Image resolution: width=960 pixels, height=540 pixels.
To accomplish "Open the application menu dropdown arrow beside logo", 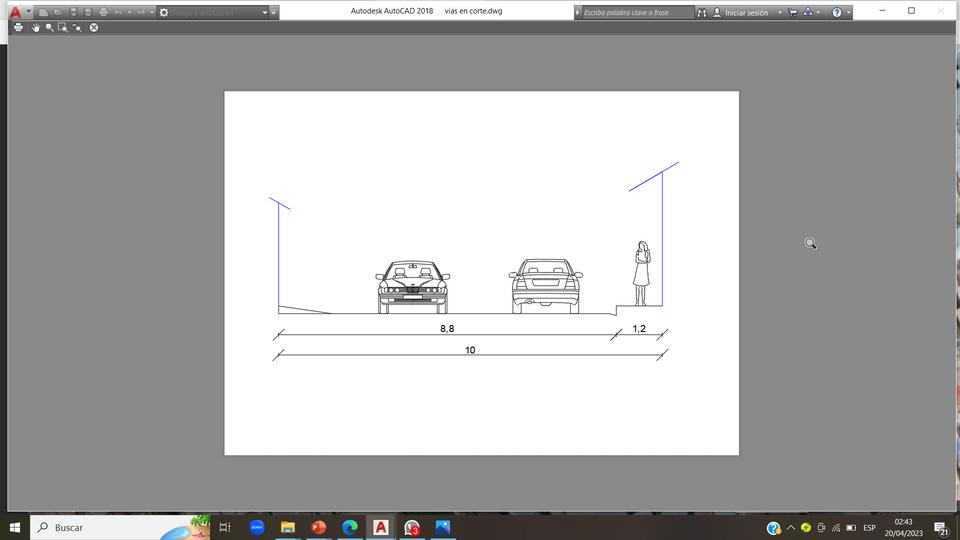I will tap(29, 12).
